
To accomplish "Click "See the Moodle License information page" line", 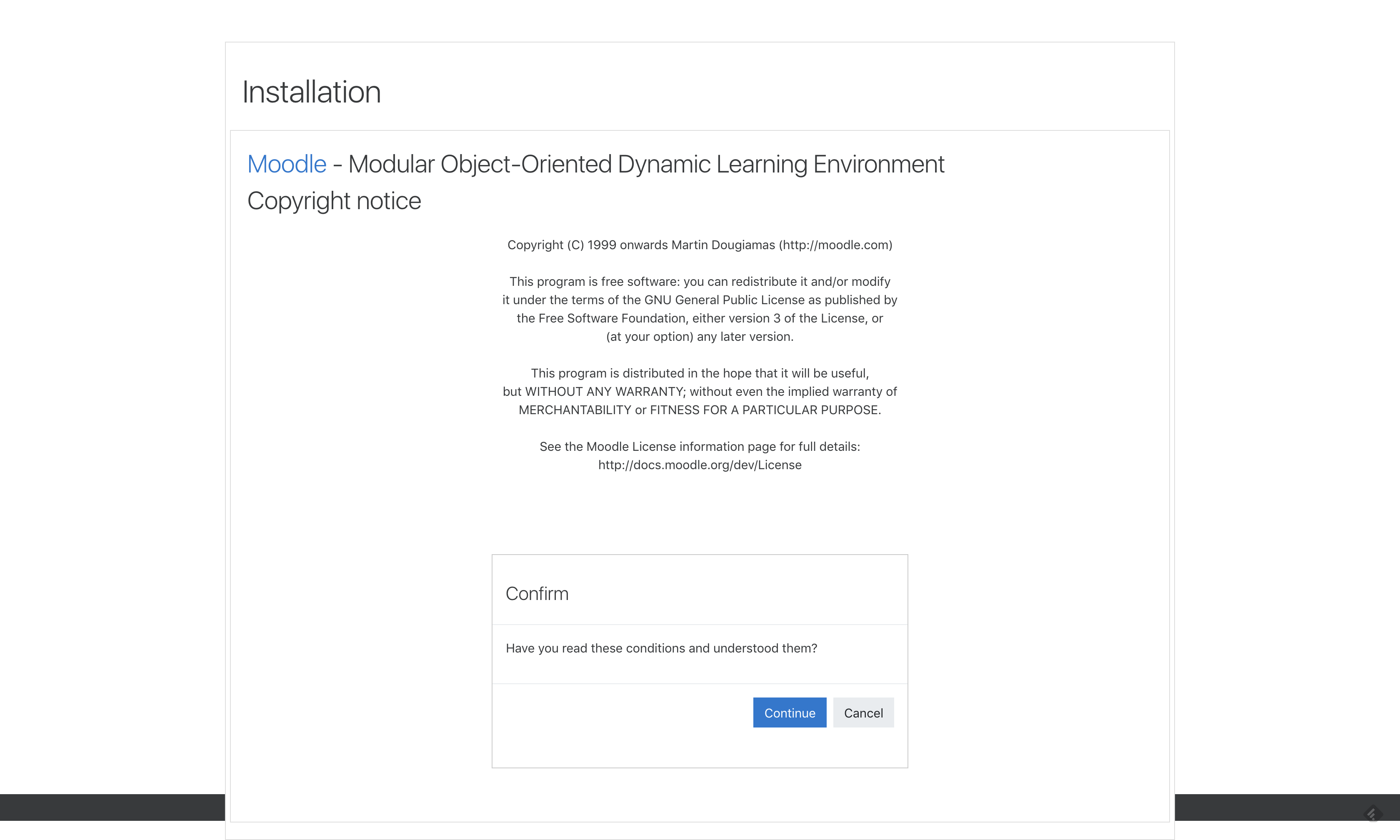I will pyautogui.click(x=700, y=447).
